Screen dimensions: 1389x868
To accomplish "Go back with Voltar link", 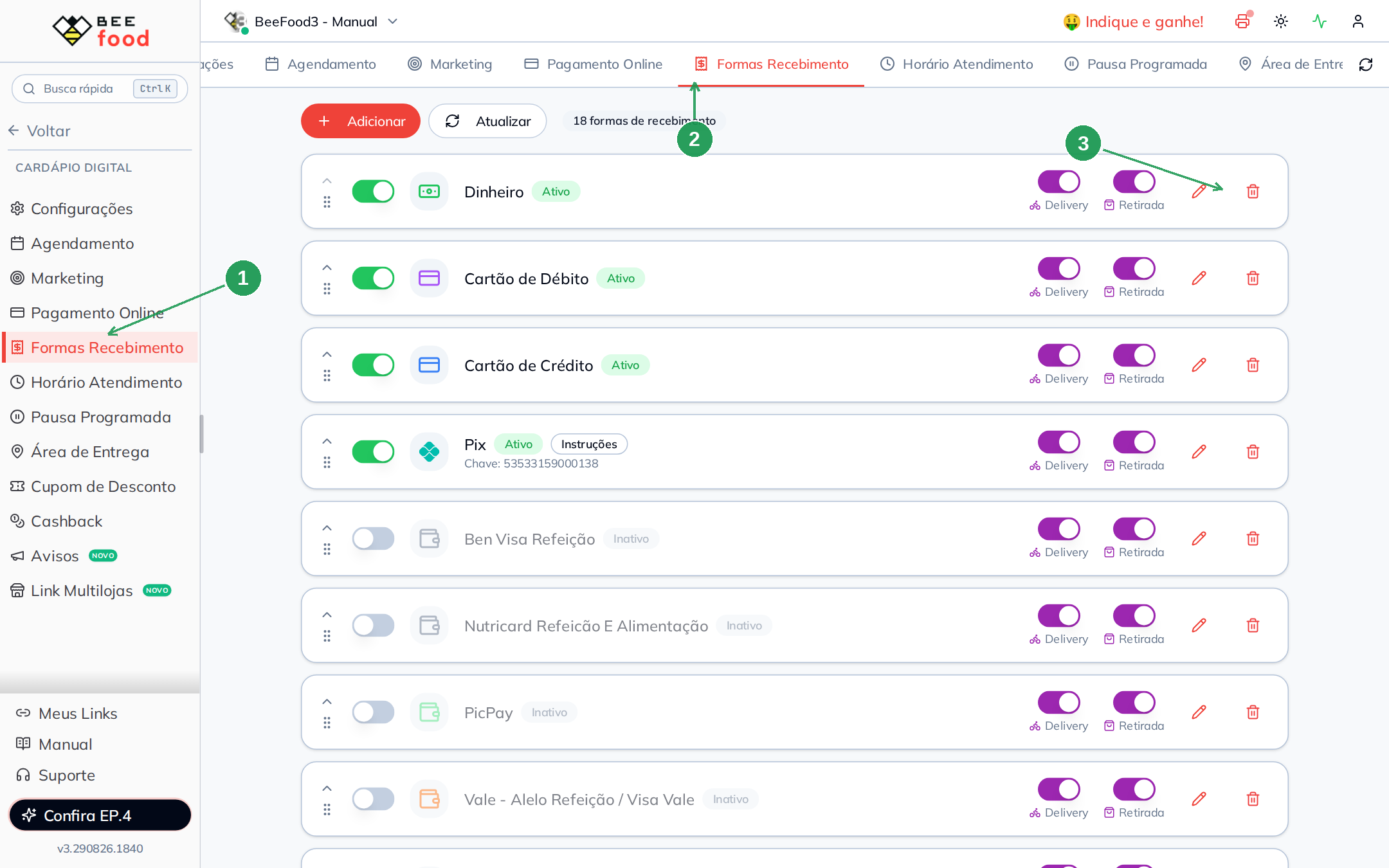I will (40, 131).
